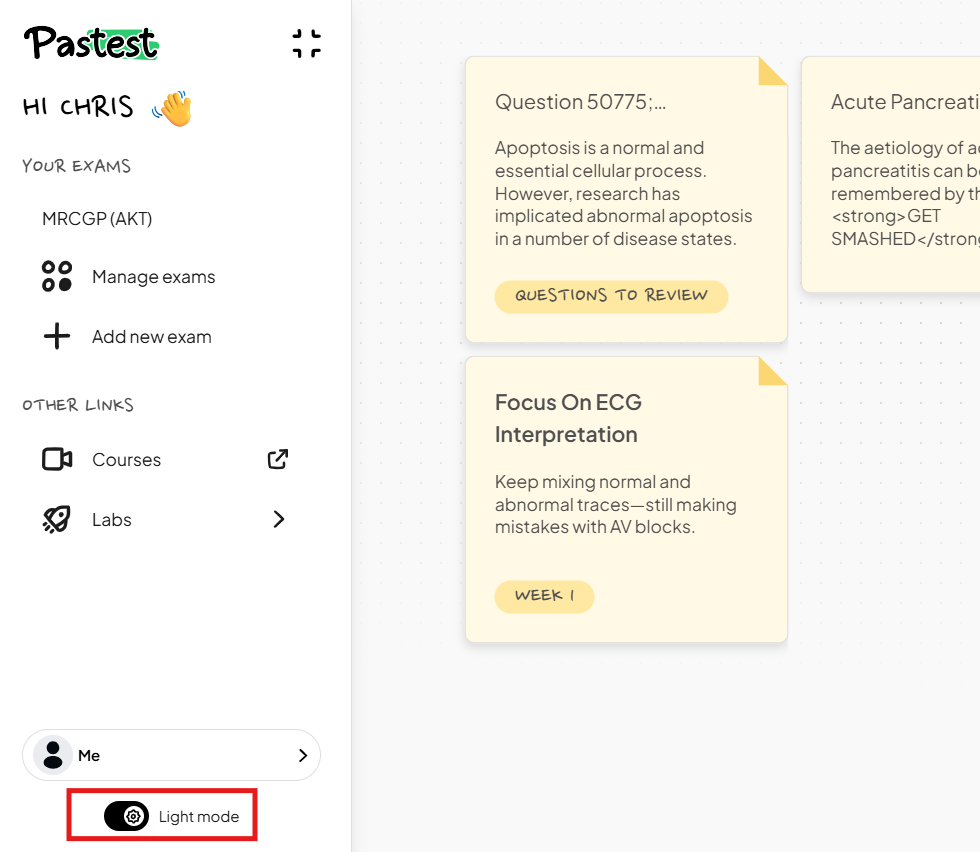Expand the Labs submenu chevron
The height and width of the screenshot is (852, 980).
click(x=279, y=519)
